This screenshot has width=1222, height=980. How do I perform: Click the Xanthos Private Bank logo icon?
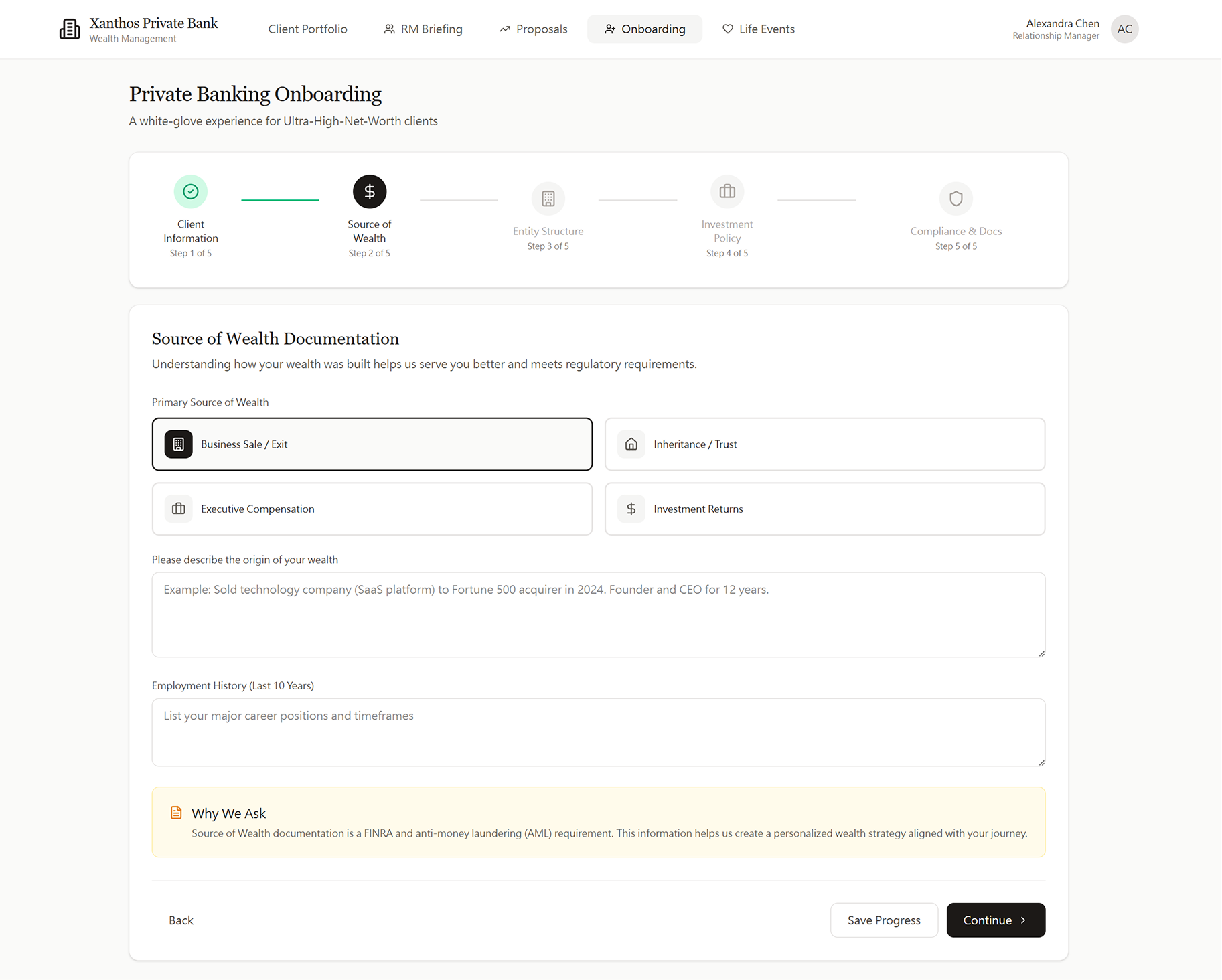click(70, 29)
